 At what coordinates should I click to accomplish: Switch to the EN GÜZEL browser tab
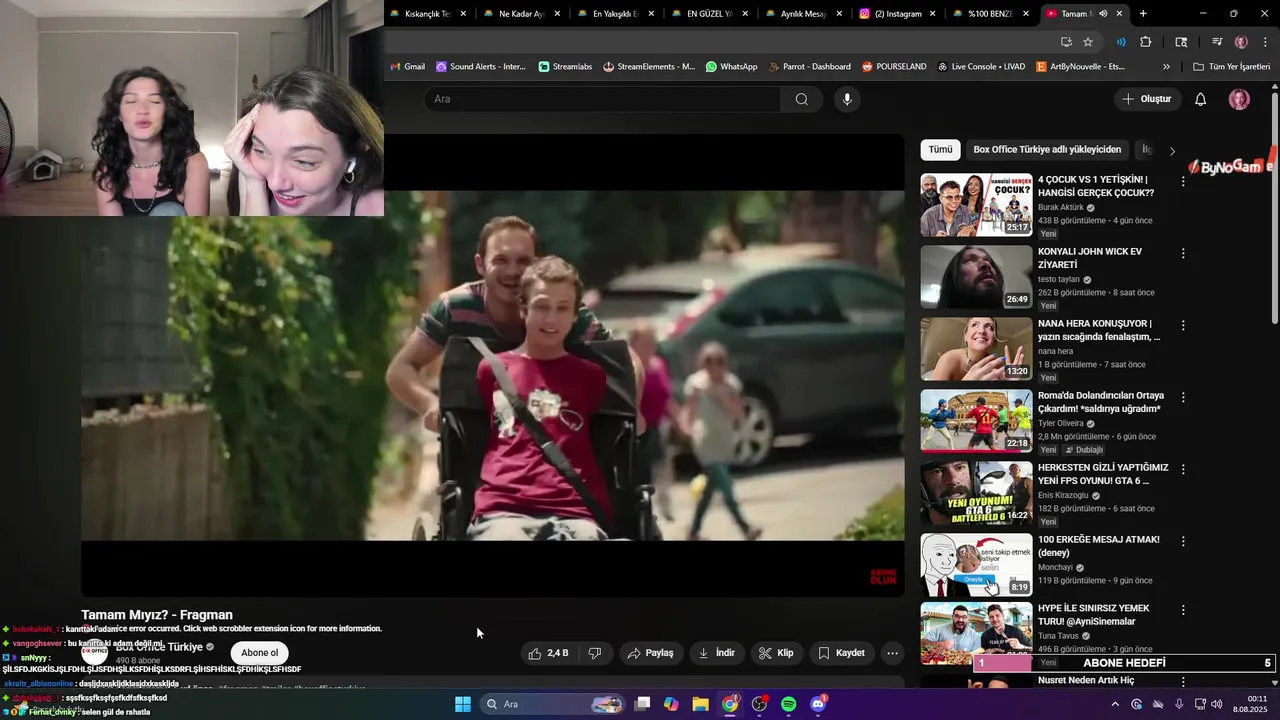709,14
